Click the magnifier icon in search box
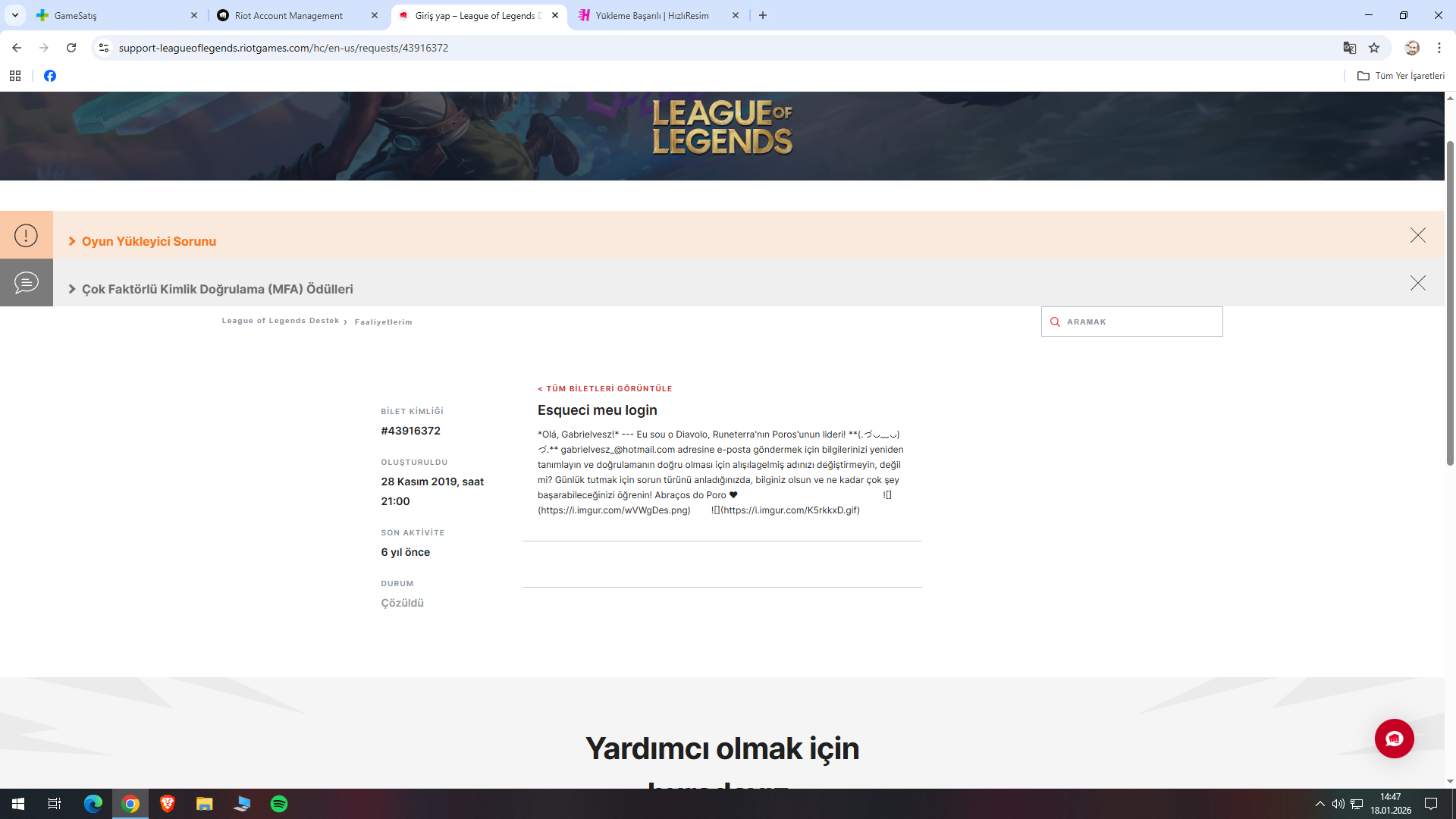Screen dimensions: 1456x819 pyautogui.click(x=1055, y=322)
